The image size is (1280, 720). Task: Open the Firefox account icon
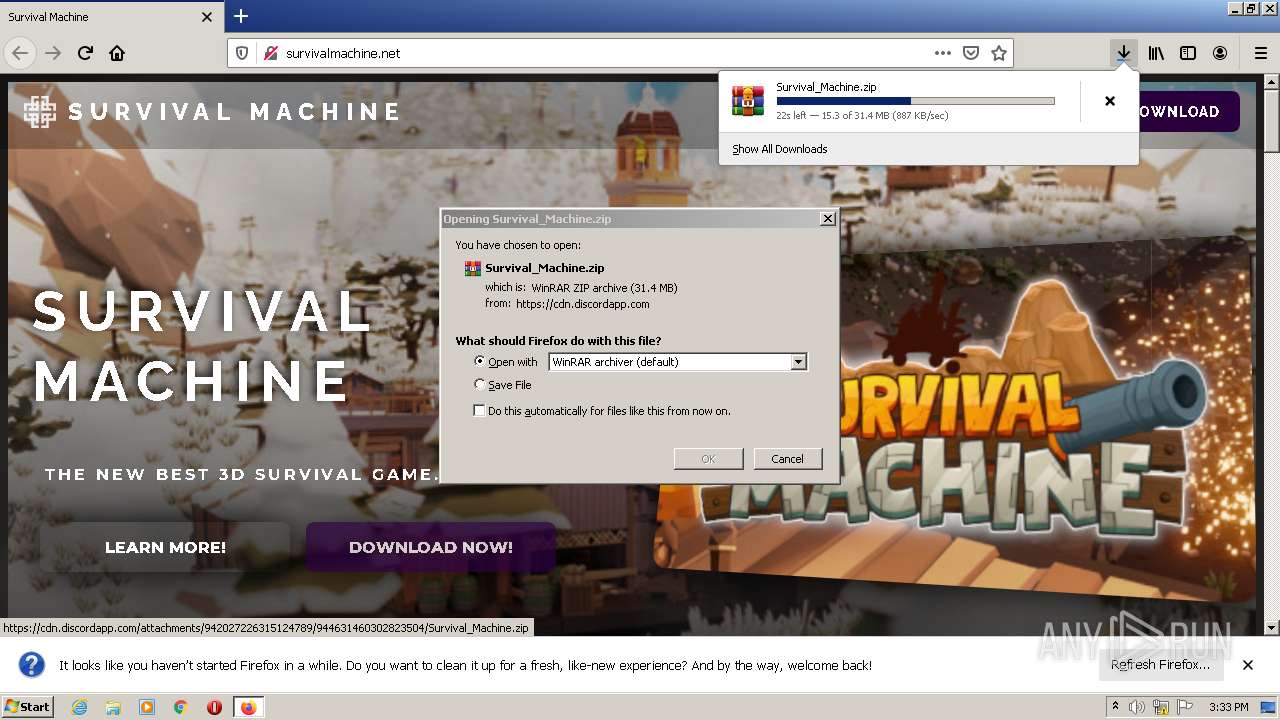tap(1220, 53)
